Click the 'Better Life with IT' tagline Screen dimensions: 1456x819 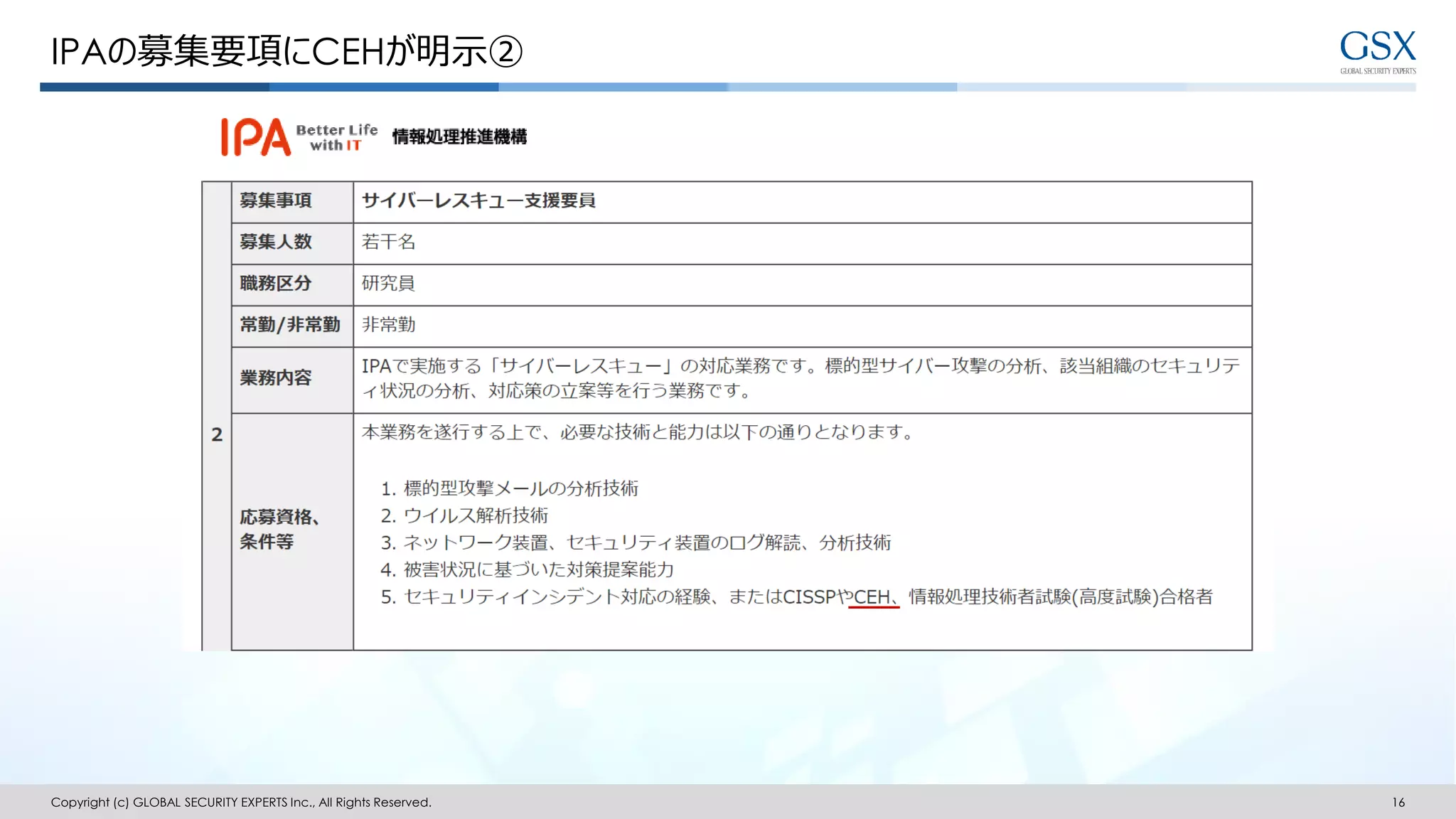pos(336,137)
